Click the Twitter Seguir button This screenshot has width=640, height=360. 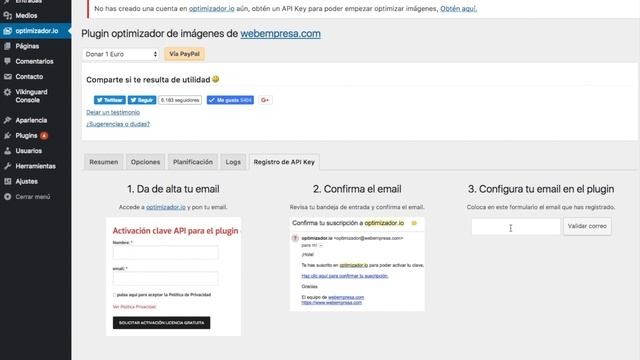[142, 100]
